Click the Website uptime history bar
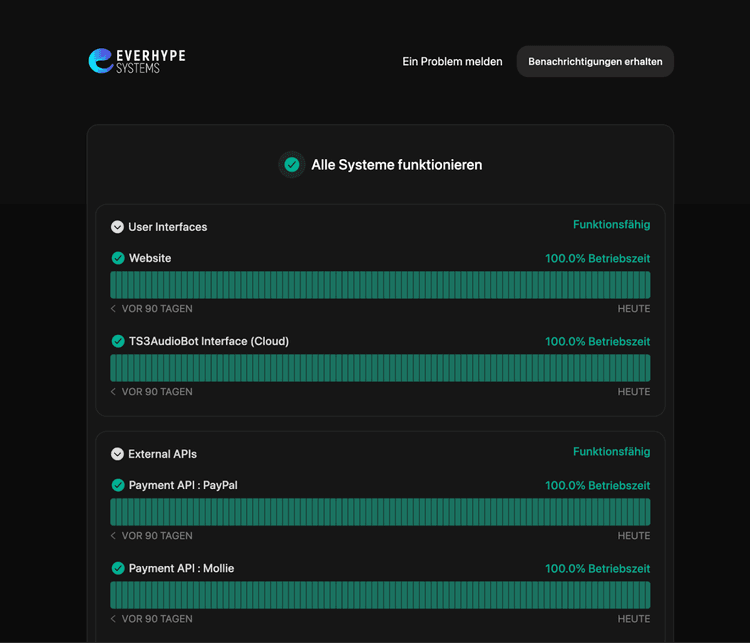750x643 pixels. pyautogui.click(x=380, y=285)
